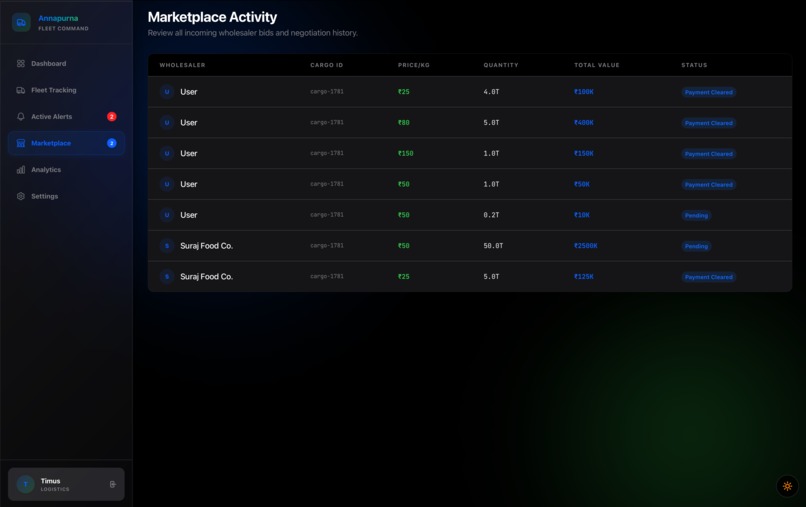The height and width of the screenshot is (507, 806).
Task: Click the 4.0T quantity cell
Action: coord(491,92)
